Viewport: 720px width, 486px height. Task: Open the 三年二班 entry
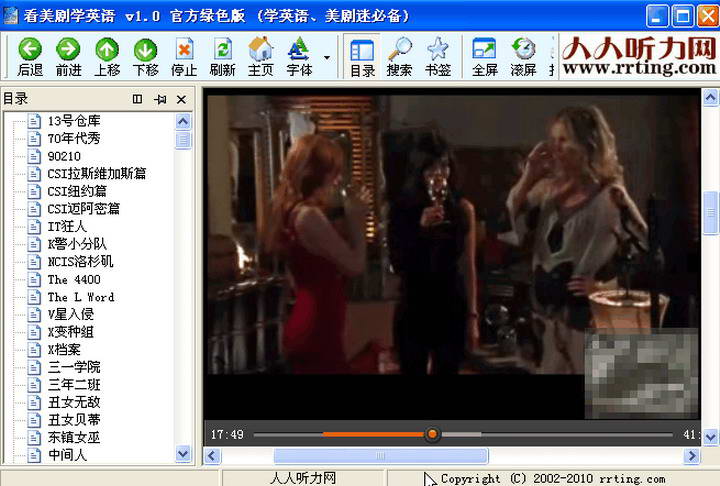(74, 384)
